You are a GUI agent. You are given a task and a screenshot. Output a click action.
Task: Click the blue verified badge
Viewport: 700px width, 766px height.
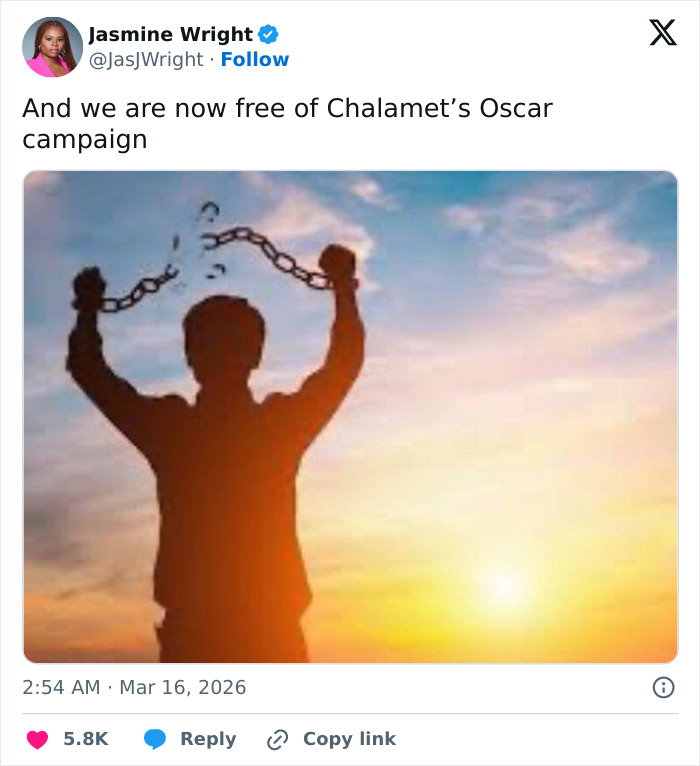[268, 34]
